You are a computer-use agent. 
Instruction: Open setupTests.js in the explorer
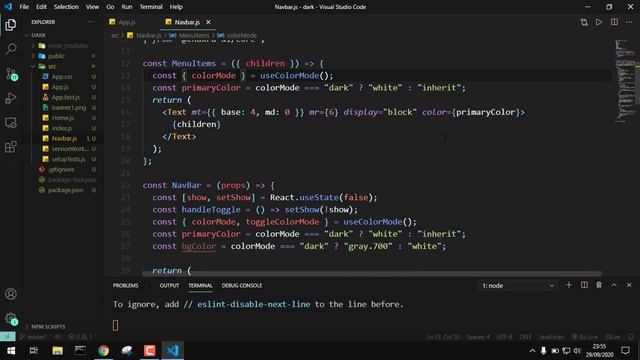coord(68,159)
